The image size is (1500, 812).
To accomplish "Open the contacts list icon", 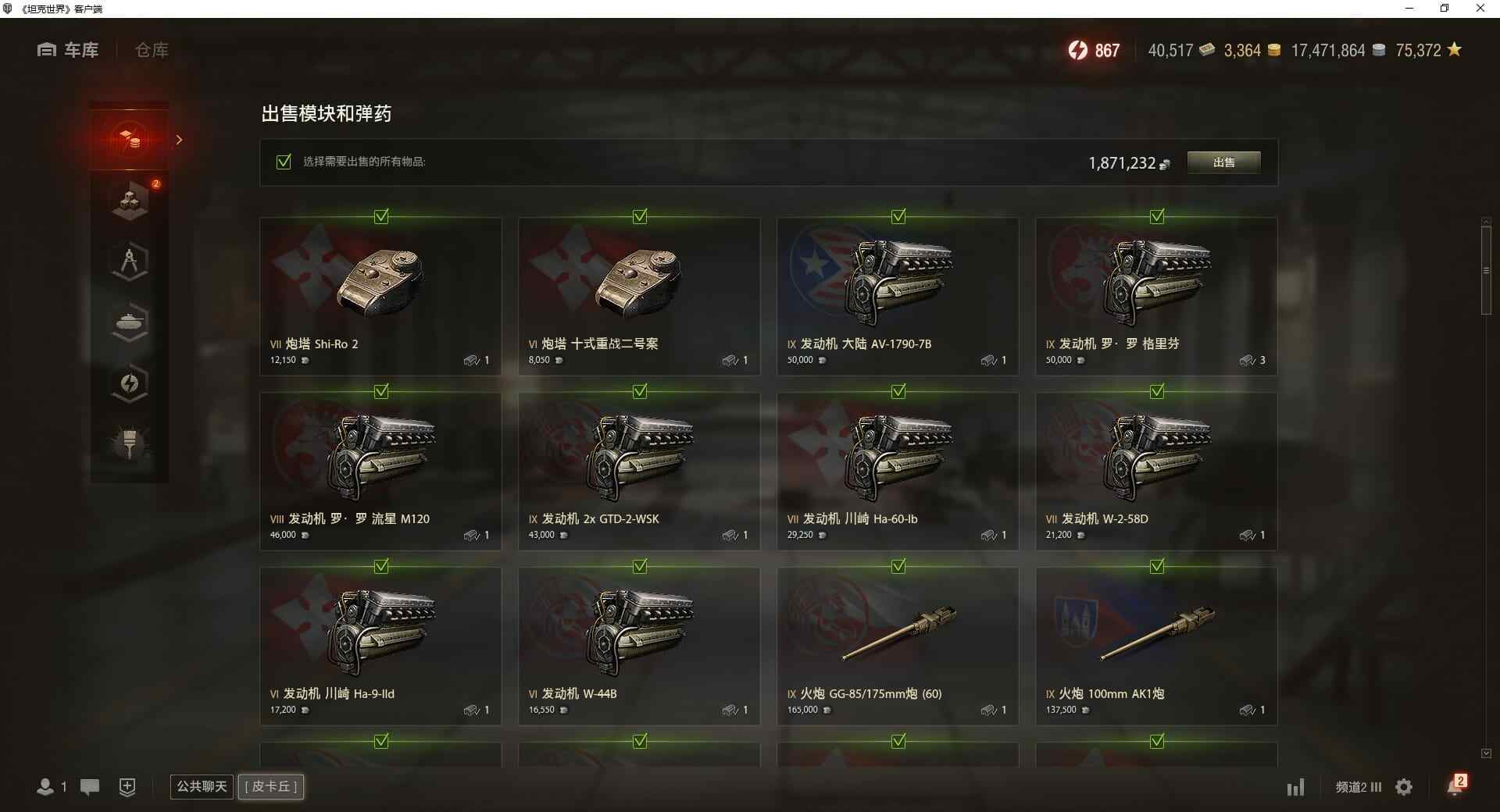I will point(52,787).
